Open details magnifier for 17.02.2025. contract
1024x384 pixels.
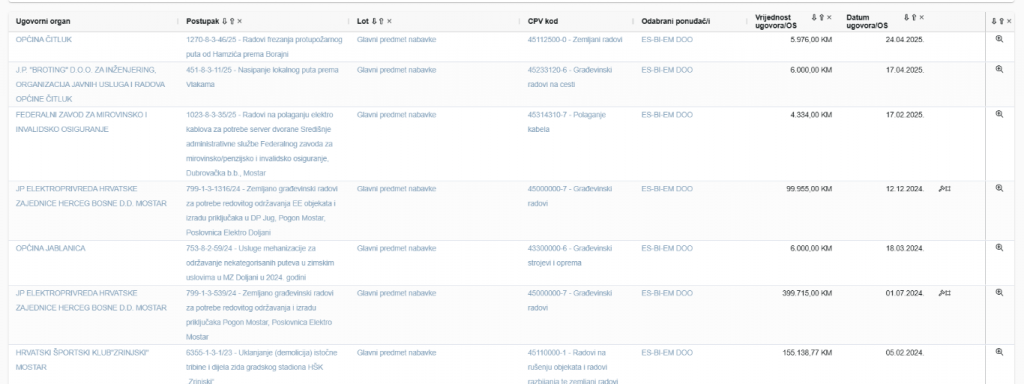pos(999,114)
